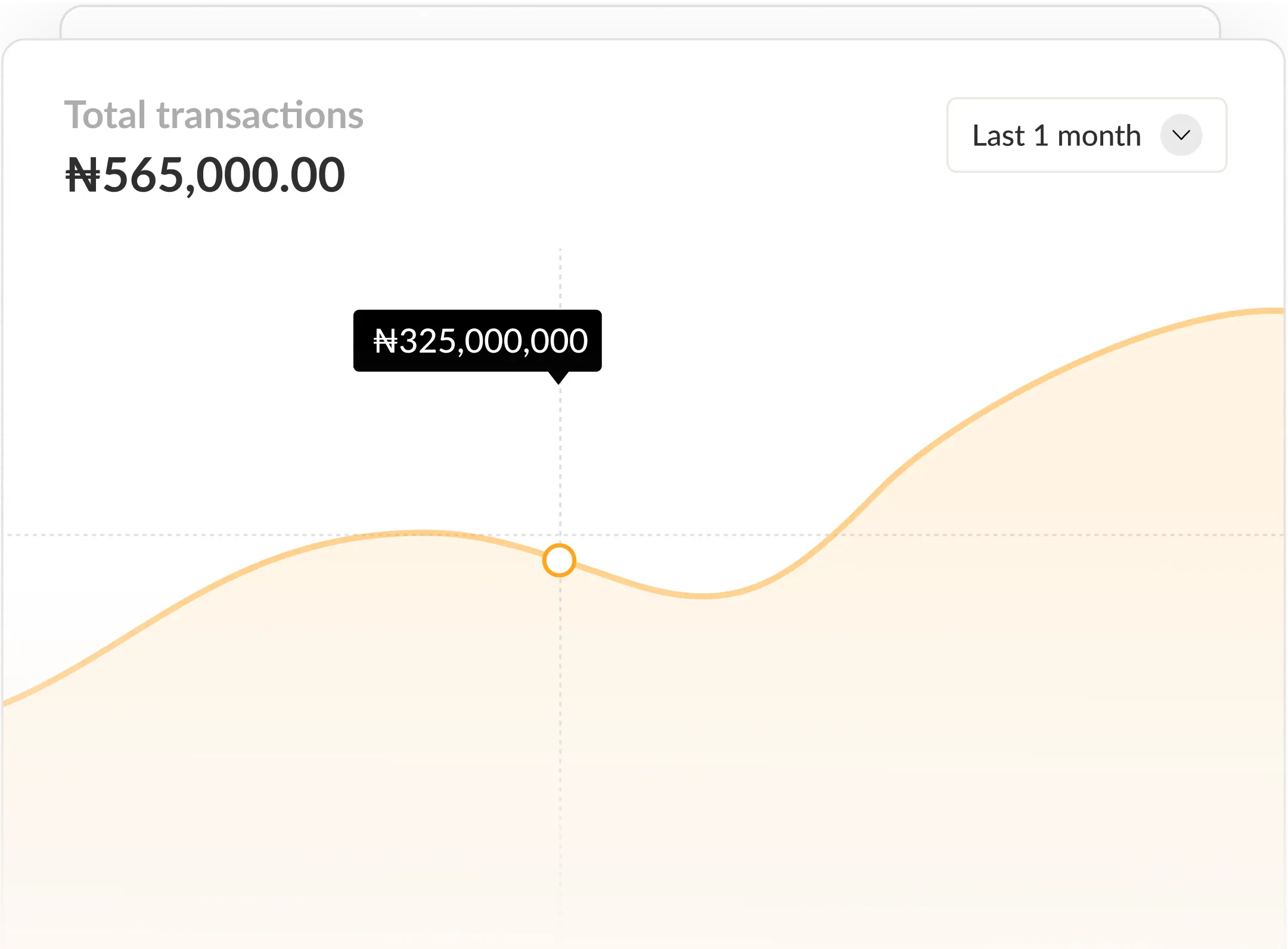Viewport: 1288px width, 949px height.
Task: Click the tooltip's downward pointer triangle
Action: point(558,378)
